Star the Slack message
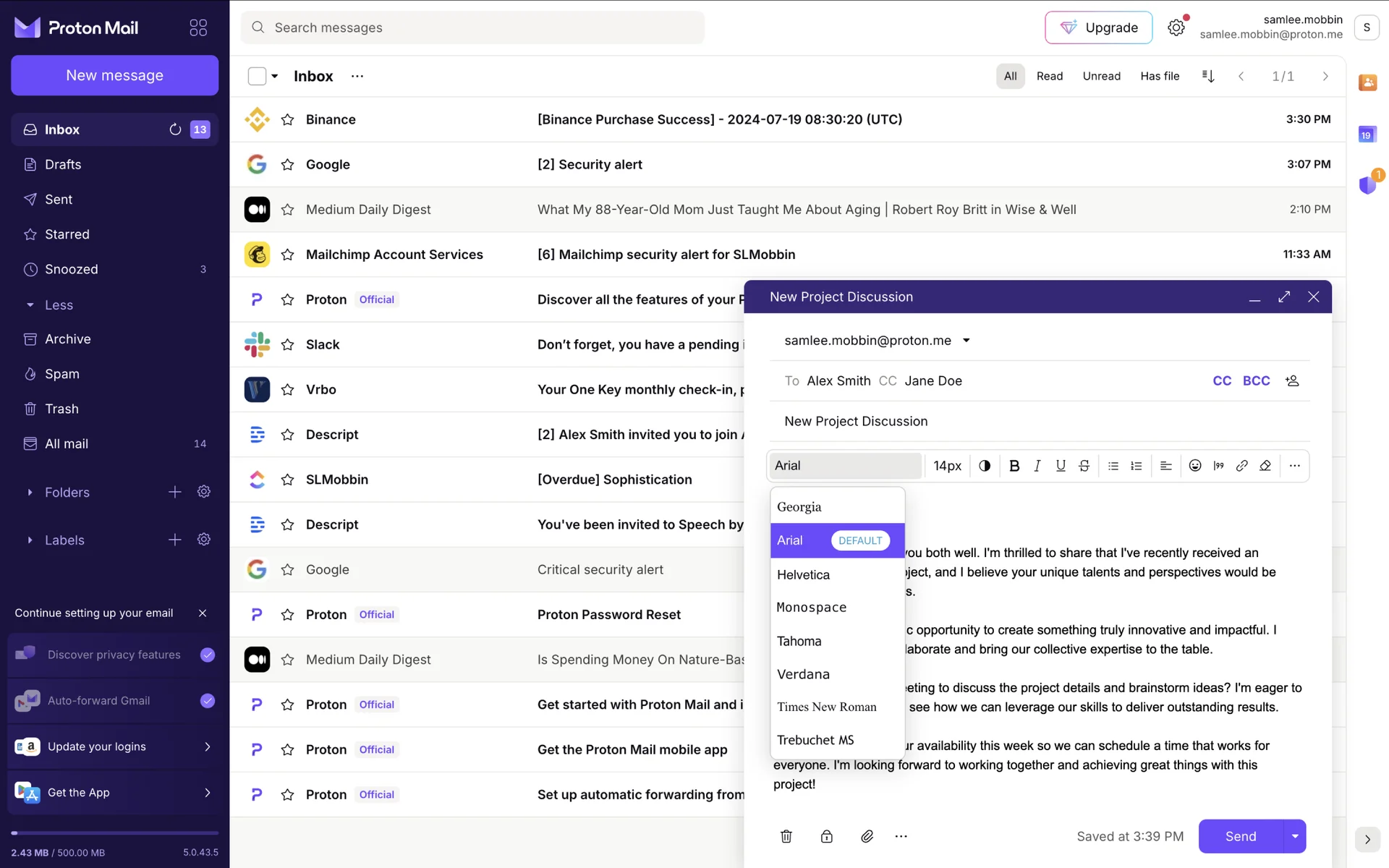Screen dimensions: 1389x868 287,344
